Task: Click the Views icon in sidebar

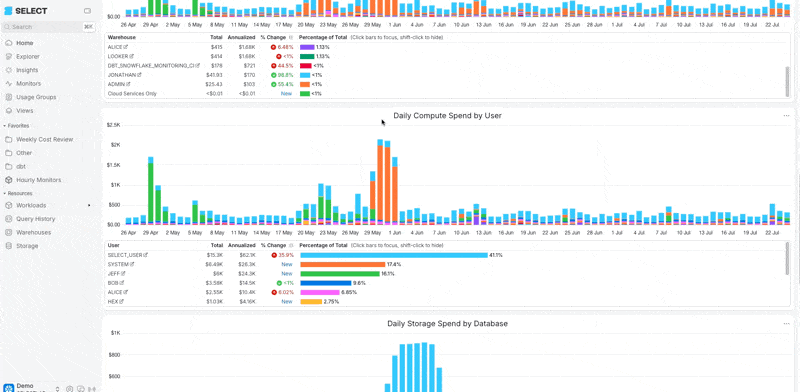Action: tap(8, 110)
